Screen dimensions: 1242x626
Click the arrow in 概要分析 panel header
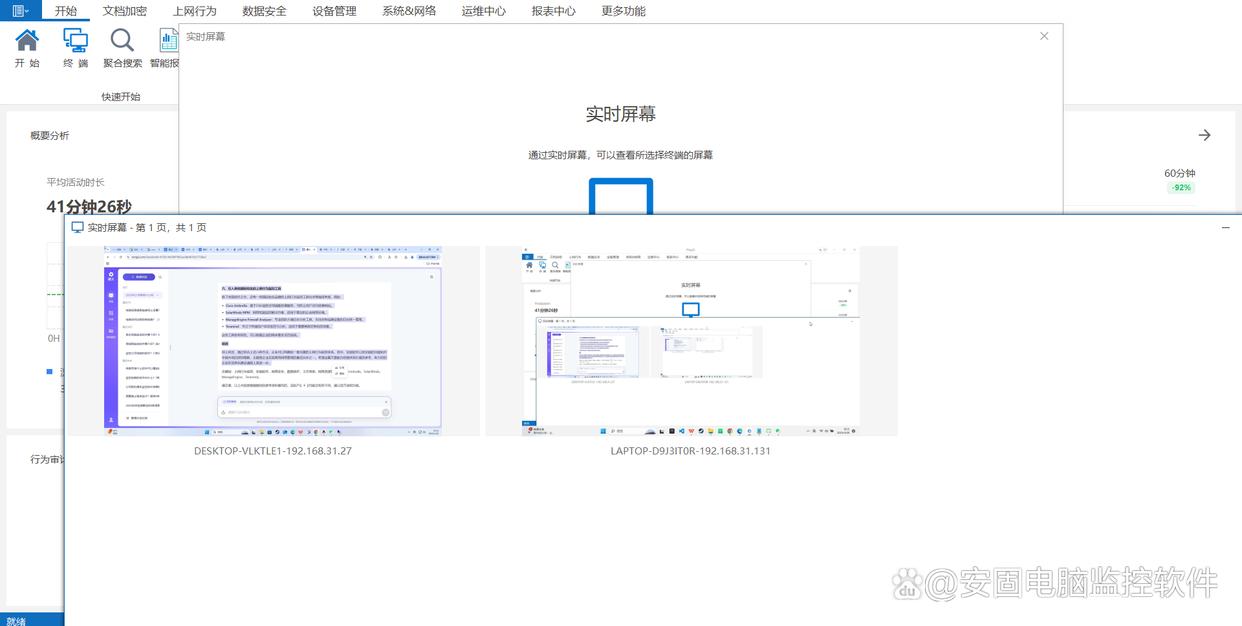coord(1204,135)
